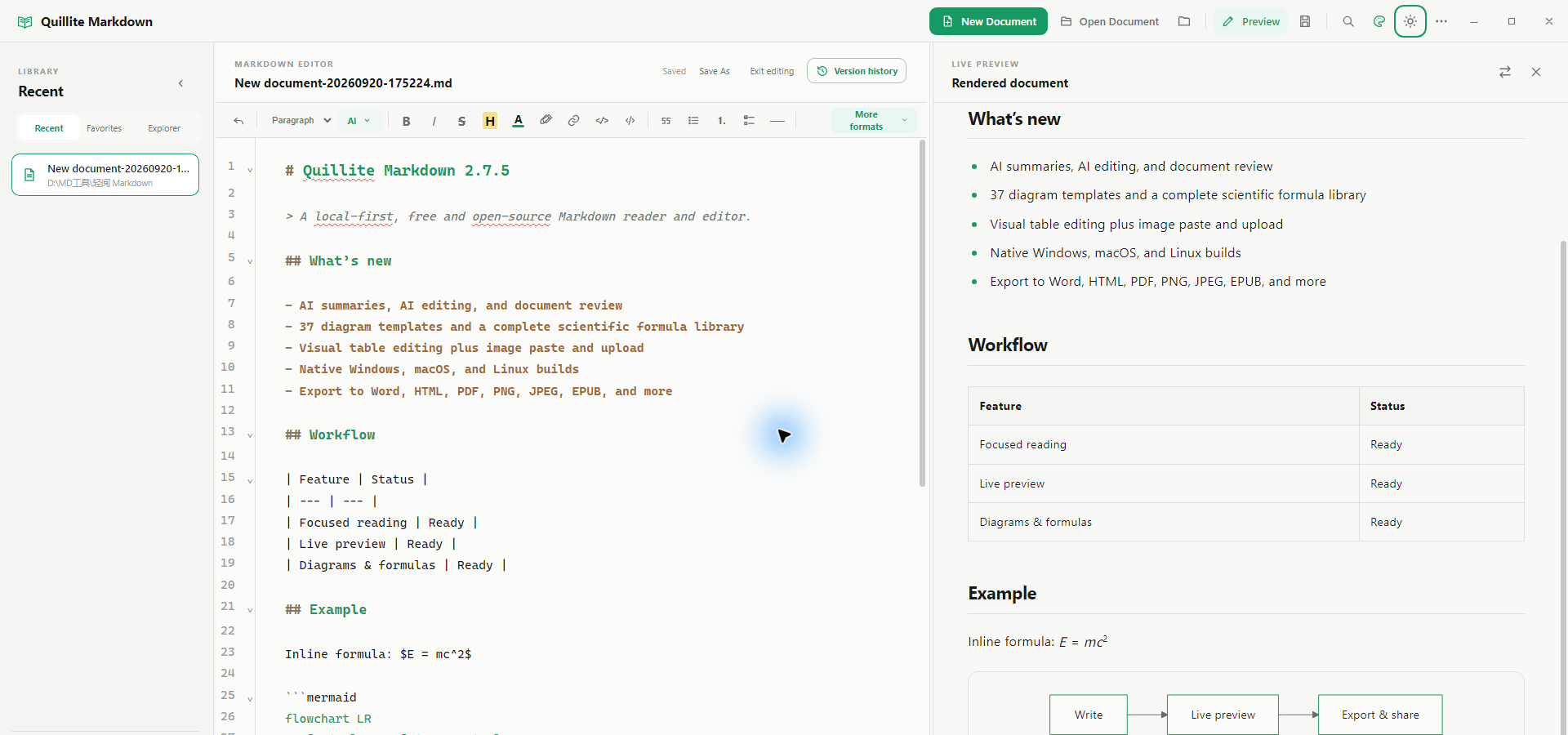Collapse the heading fold on line 1
Viewport: 1568px width, 735px height.
tap(250, 171)
